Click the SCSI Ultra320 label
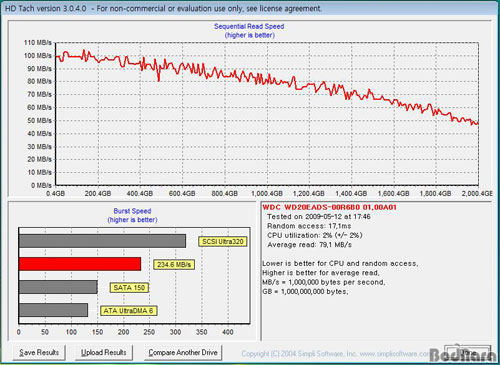This screenshot has height=365, width=500. [223, 241]
